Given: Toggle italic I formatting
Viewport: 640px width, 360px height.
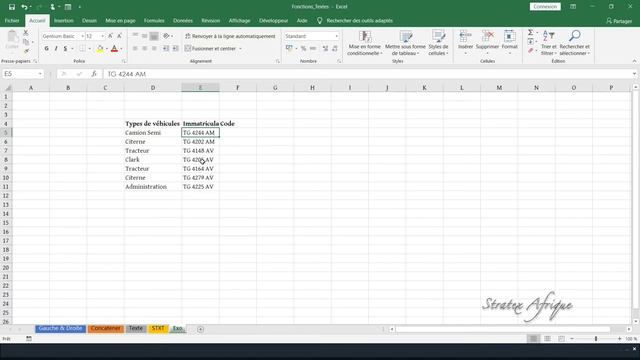Looking at the screenshot, I should coord(56,49).
